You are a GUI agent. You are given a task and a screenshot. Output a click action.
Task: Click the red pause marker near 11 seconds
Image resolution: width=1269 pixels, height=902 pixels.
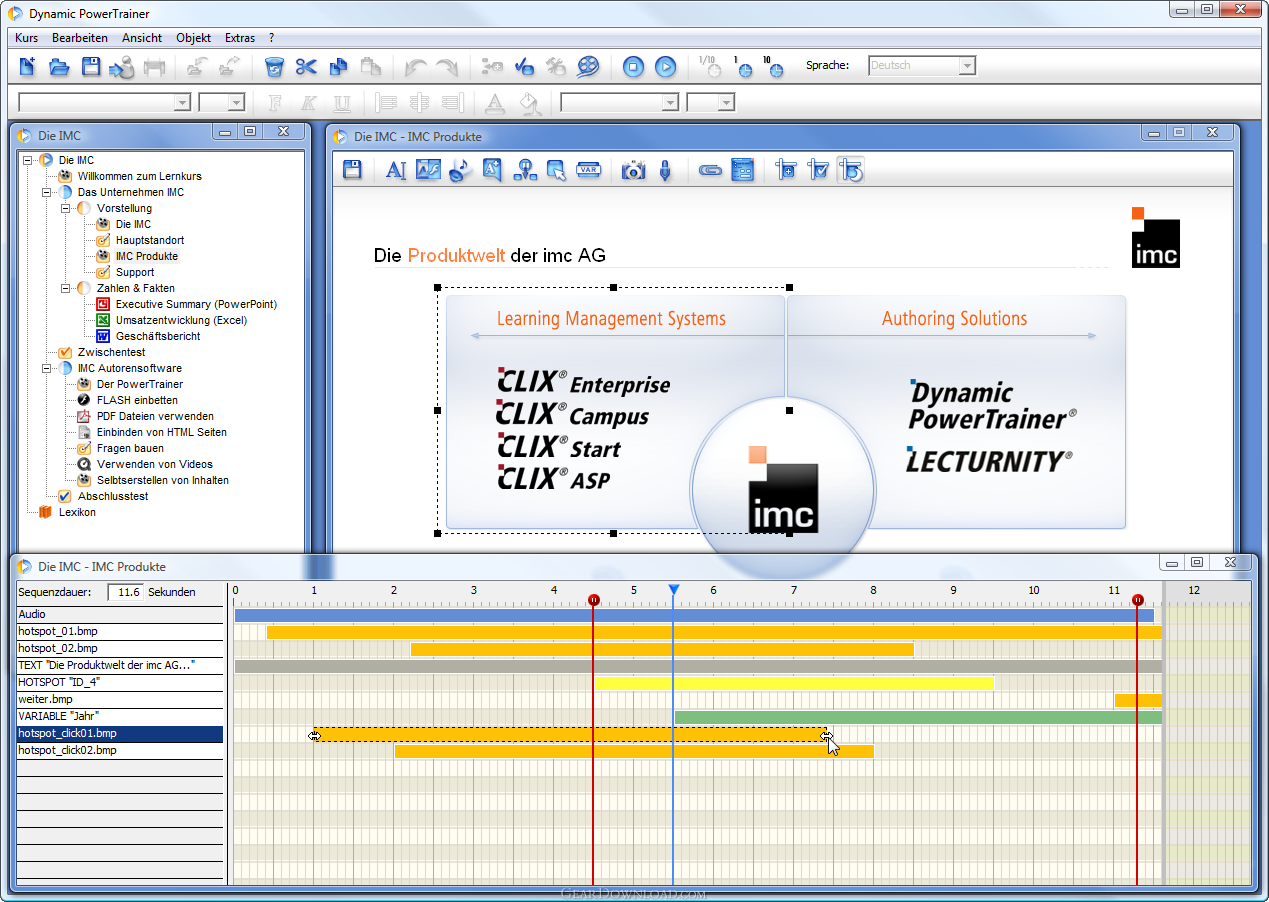click(1137, 600)
